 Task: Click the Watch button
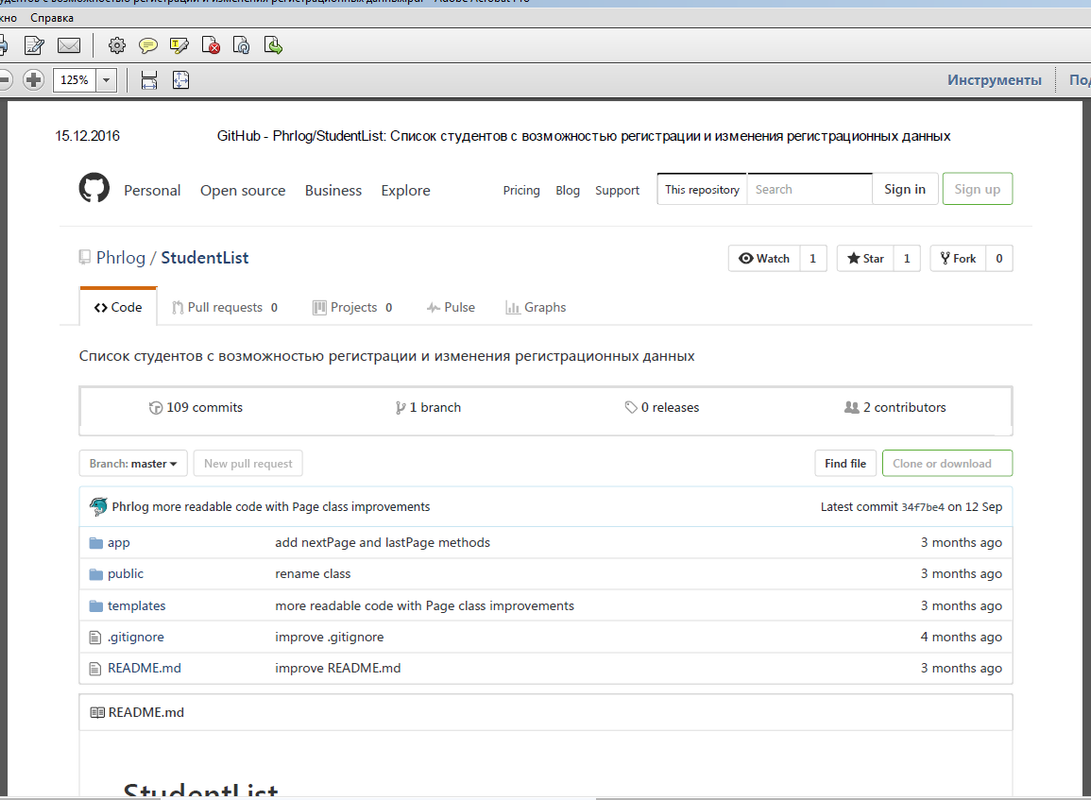point(764,259)
